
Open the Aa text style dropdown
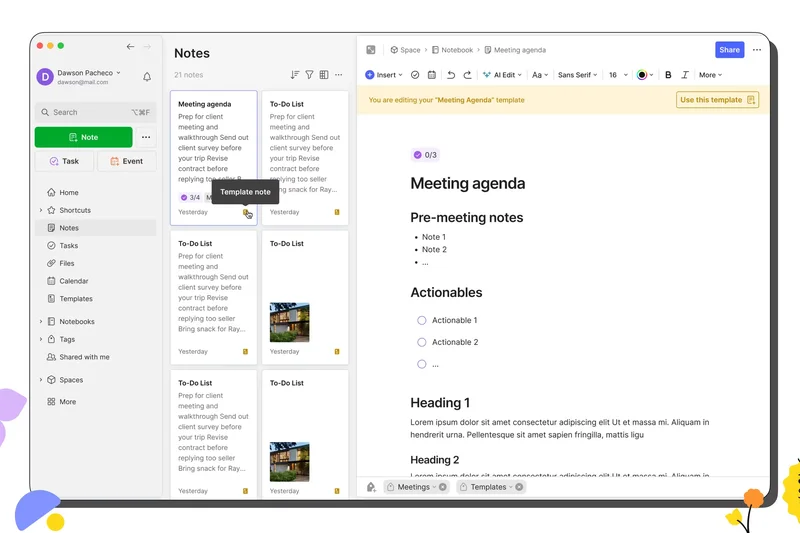coord(540,75)
